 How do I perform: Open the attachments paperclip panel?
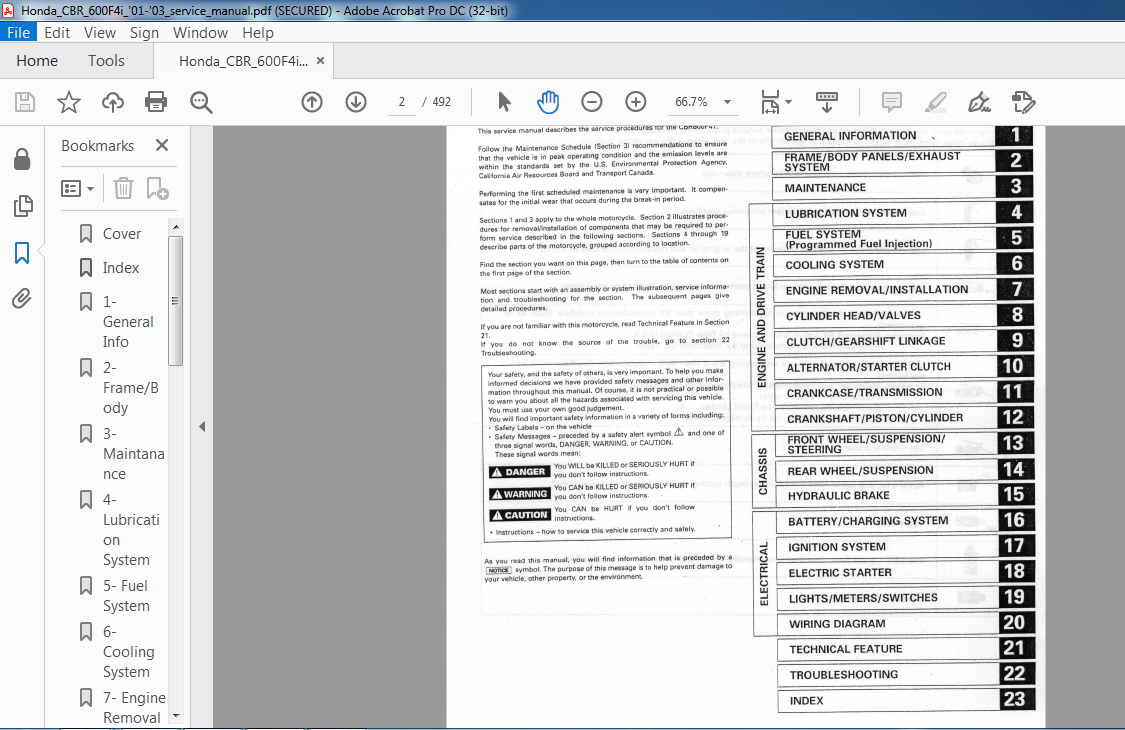click(22, 299)
